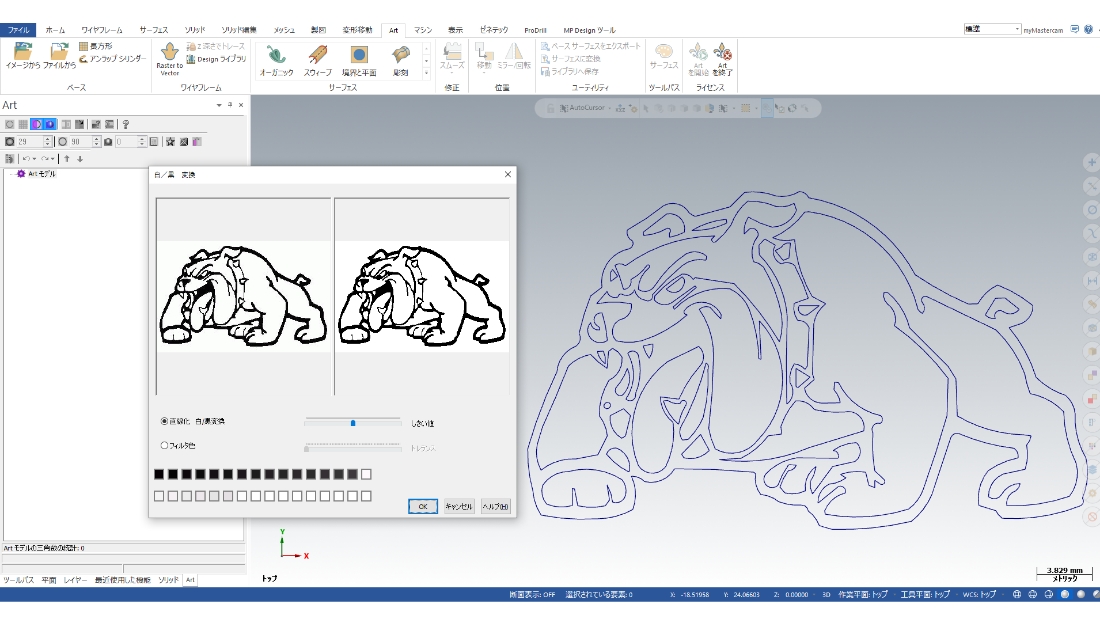
Task: Select the 長方形 rectangle base tool
Action: coord(96,46)
